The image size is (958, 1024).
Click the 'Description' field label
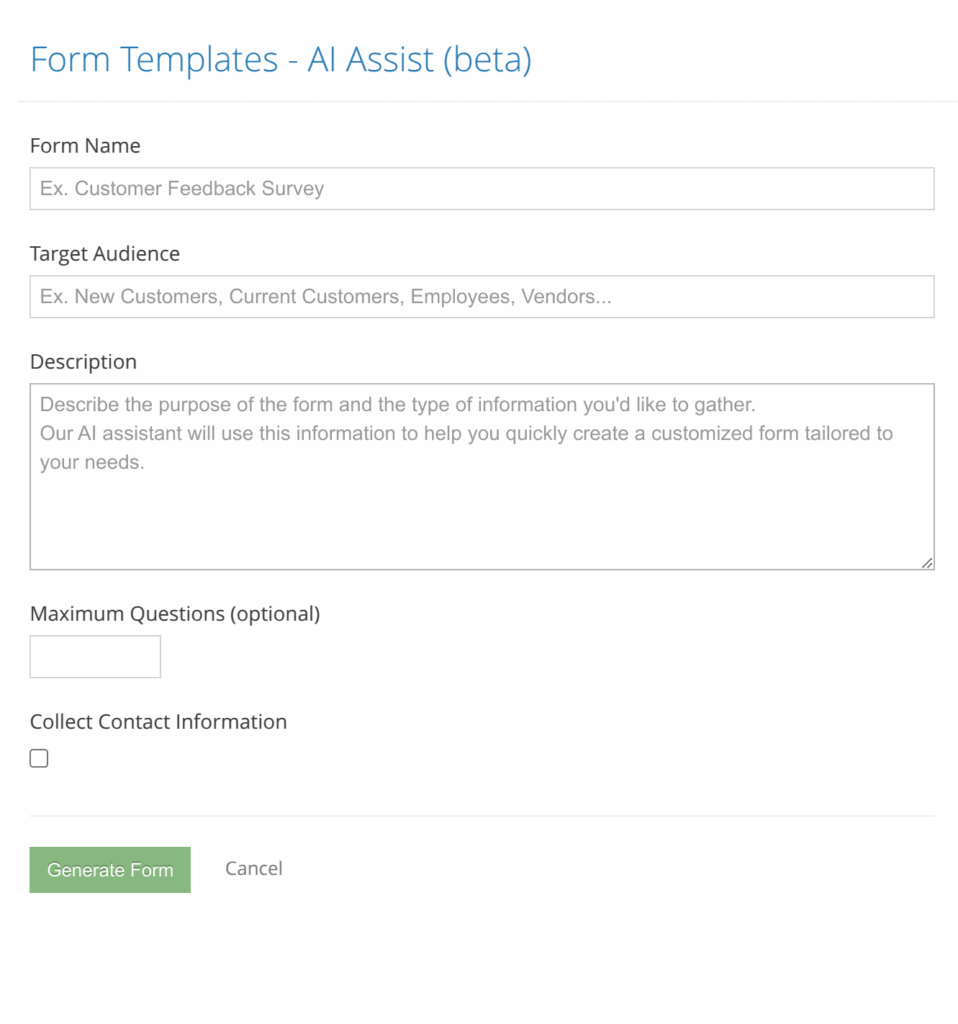(83, 362)
